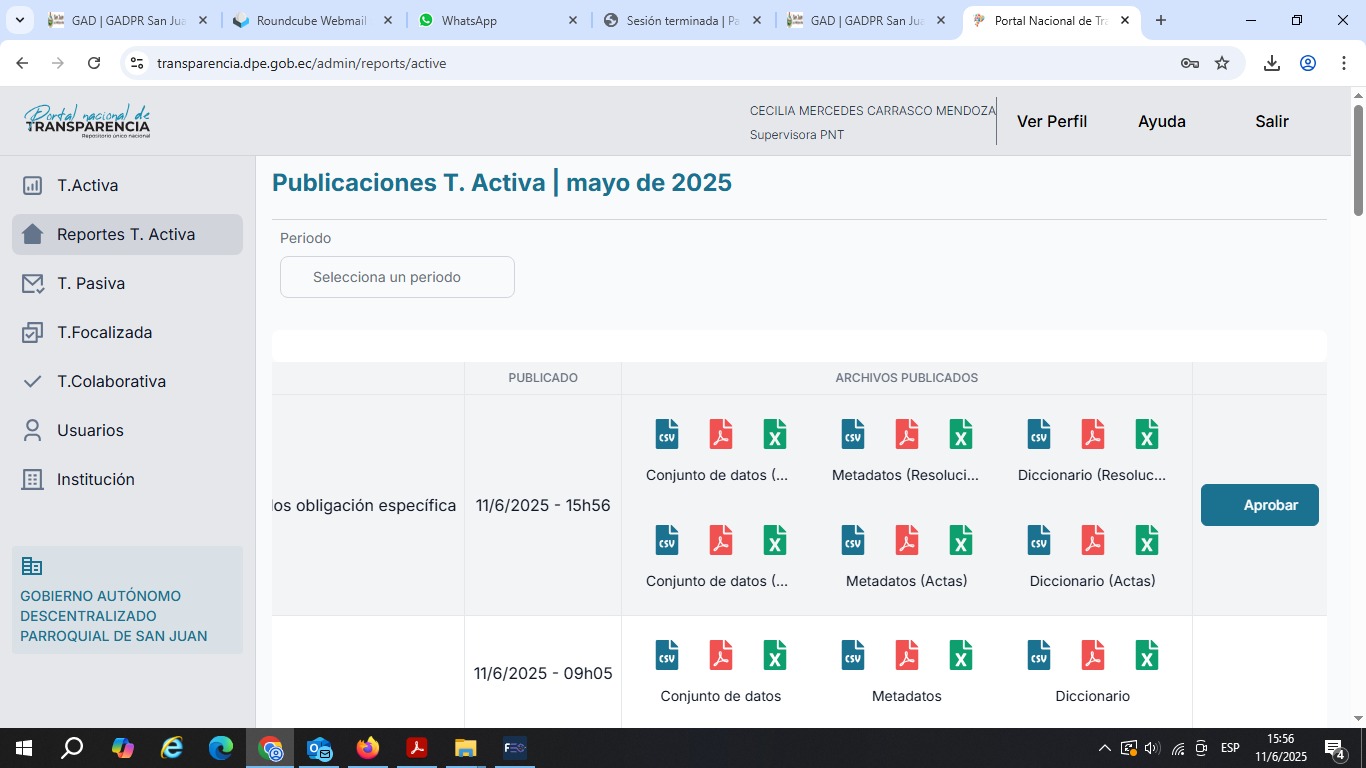Click the Salir link
The height and width of the screenshot is (768, 1366).
point(1271,121)
